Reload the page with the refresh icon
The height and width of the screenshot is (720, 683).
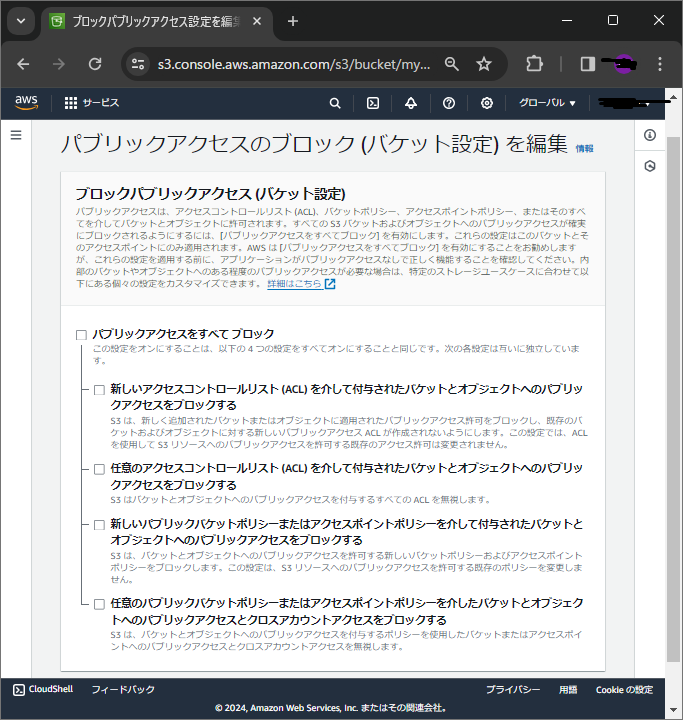click(95, 64)
